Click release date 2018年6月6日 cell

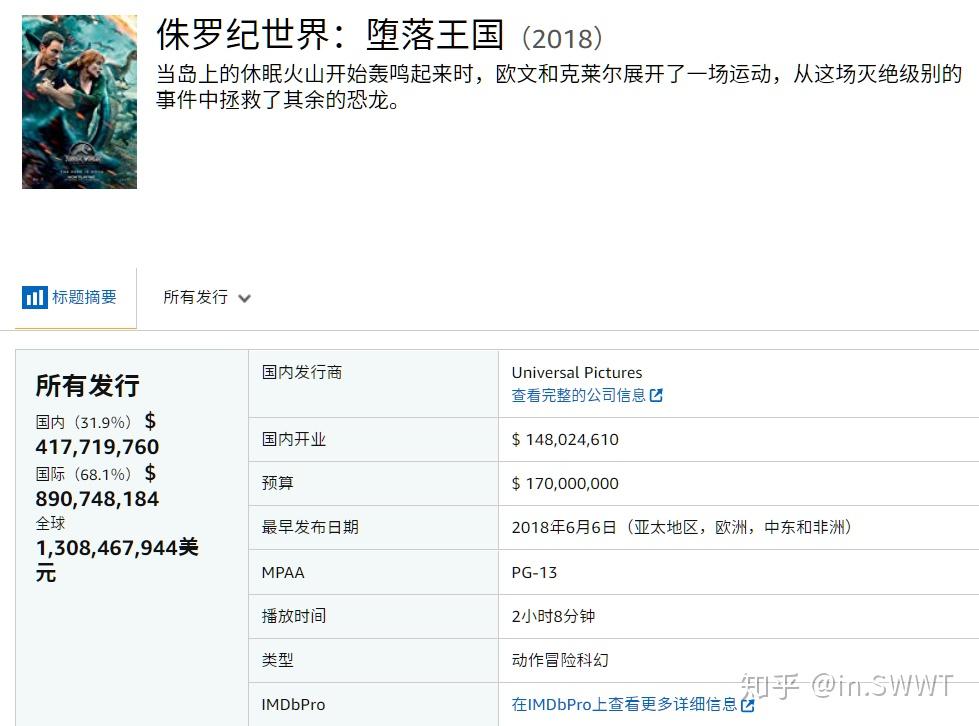click(682, 527)
